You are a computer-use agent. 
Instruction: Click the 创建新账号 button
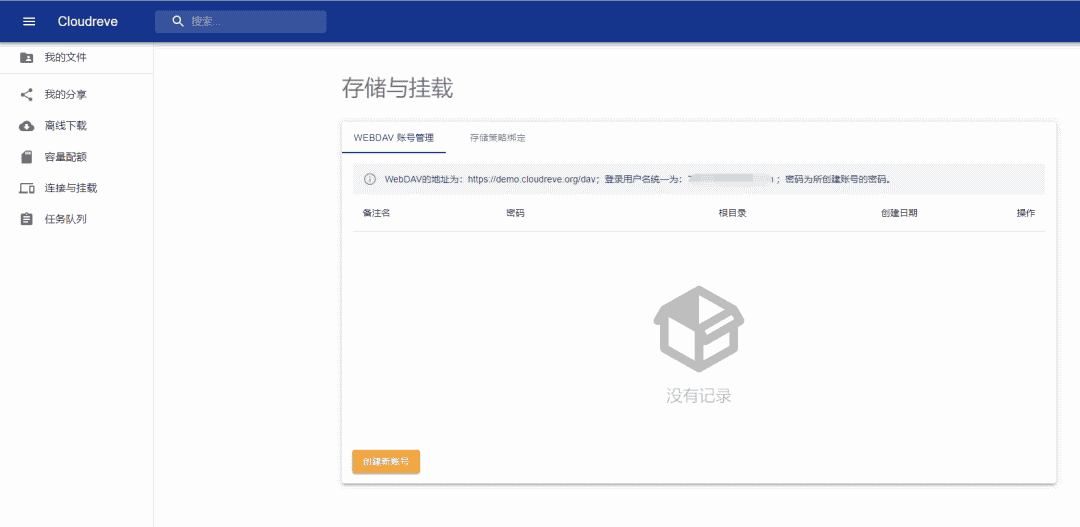[386, 462]
